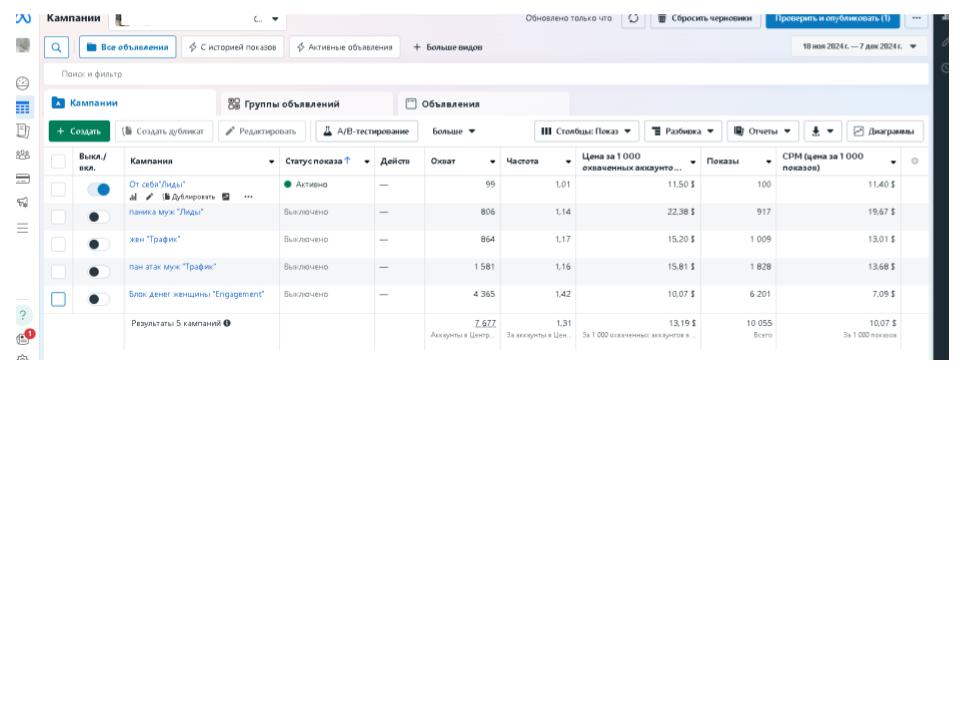Check the box for Блок денег женщины campaign
The image size is (960, 720).
coord(58,299)
